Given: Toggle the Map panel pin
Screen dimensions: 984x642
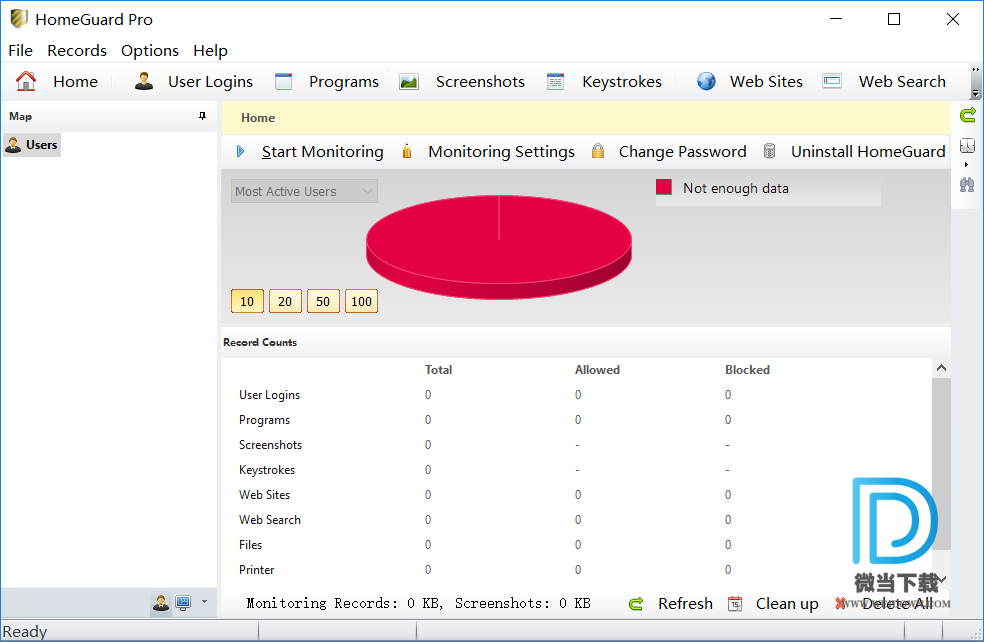Looking at the screenshot, I should click(x=202, y=116).
